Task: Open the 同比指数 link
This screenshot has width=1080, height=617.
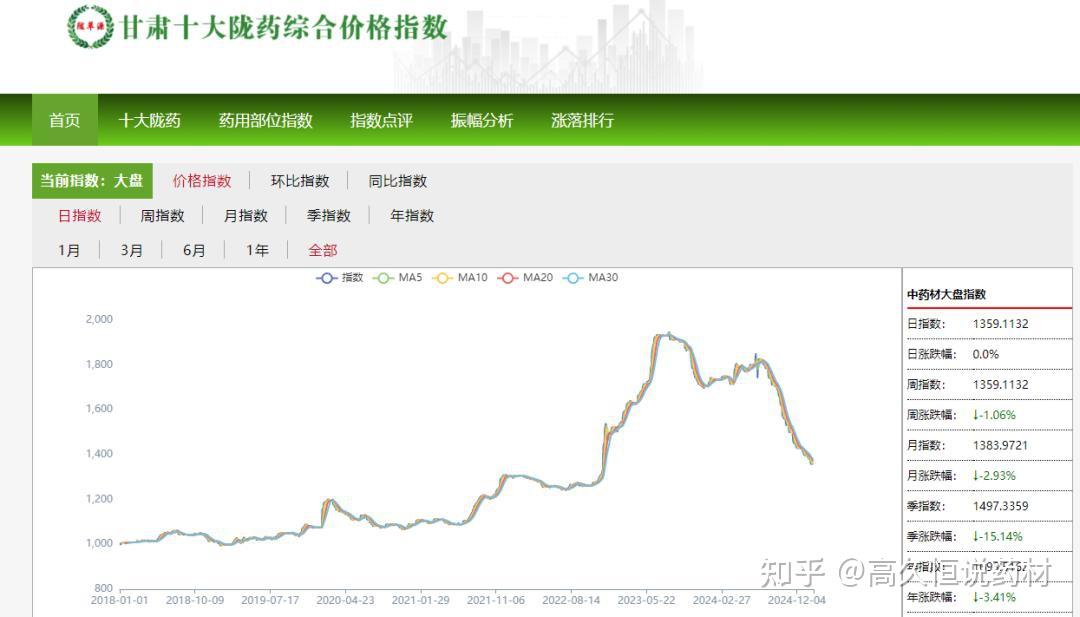Action: coord(398,181)
